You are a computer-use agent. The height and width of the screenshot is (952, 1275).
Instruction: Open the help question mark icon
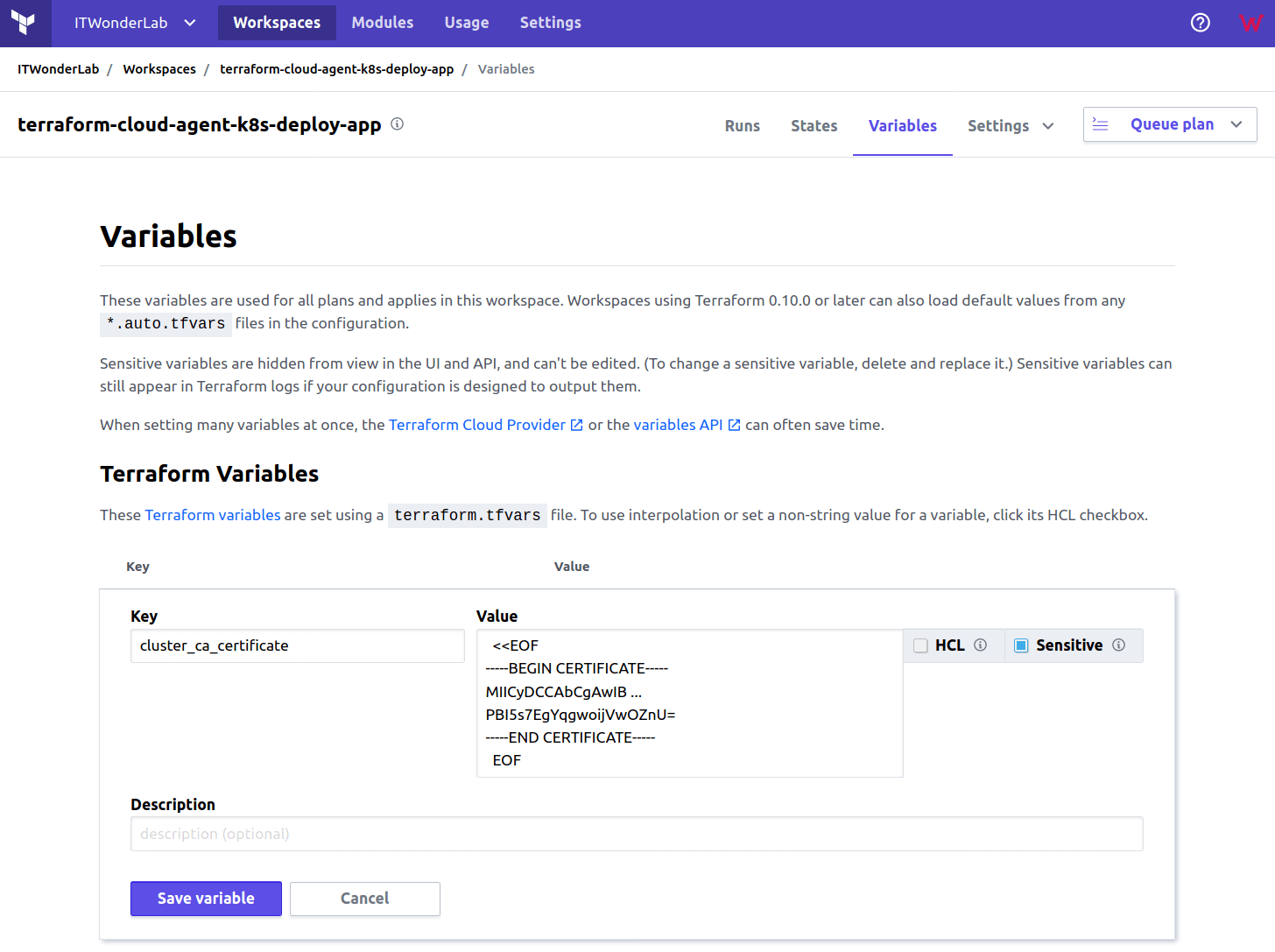[1201, 23]
